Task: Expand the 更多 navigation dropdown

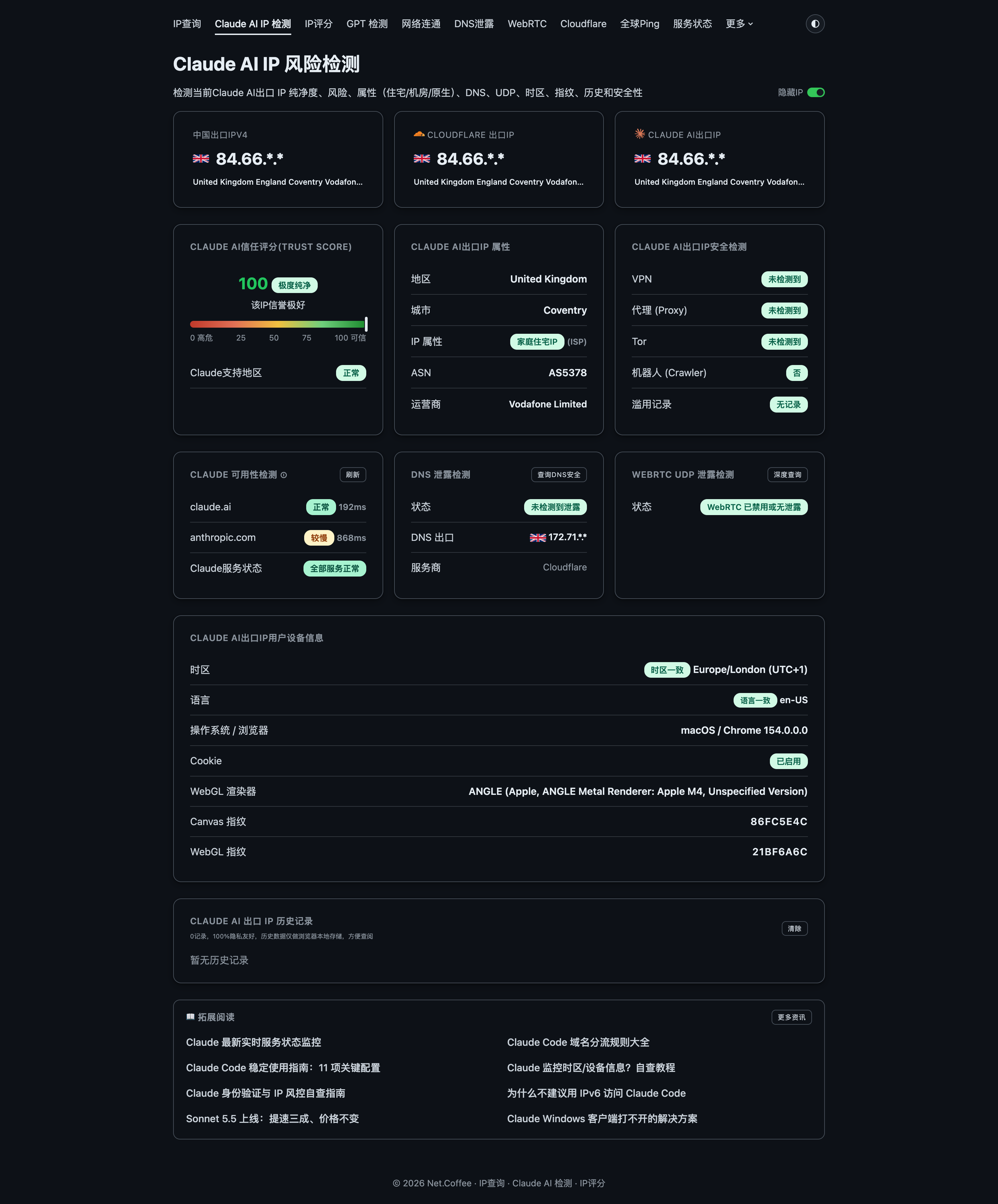Action: [x=739, y=23]
